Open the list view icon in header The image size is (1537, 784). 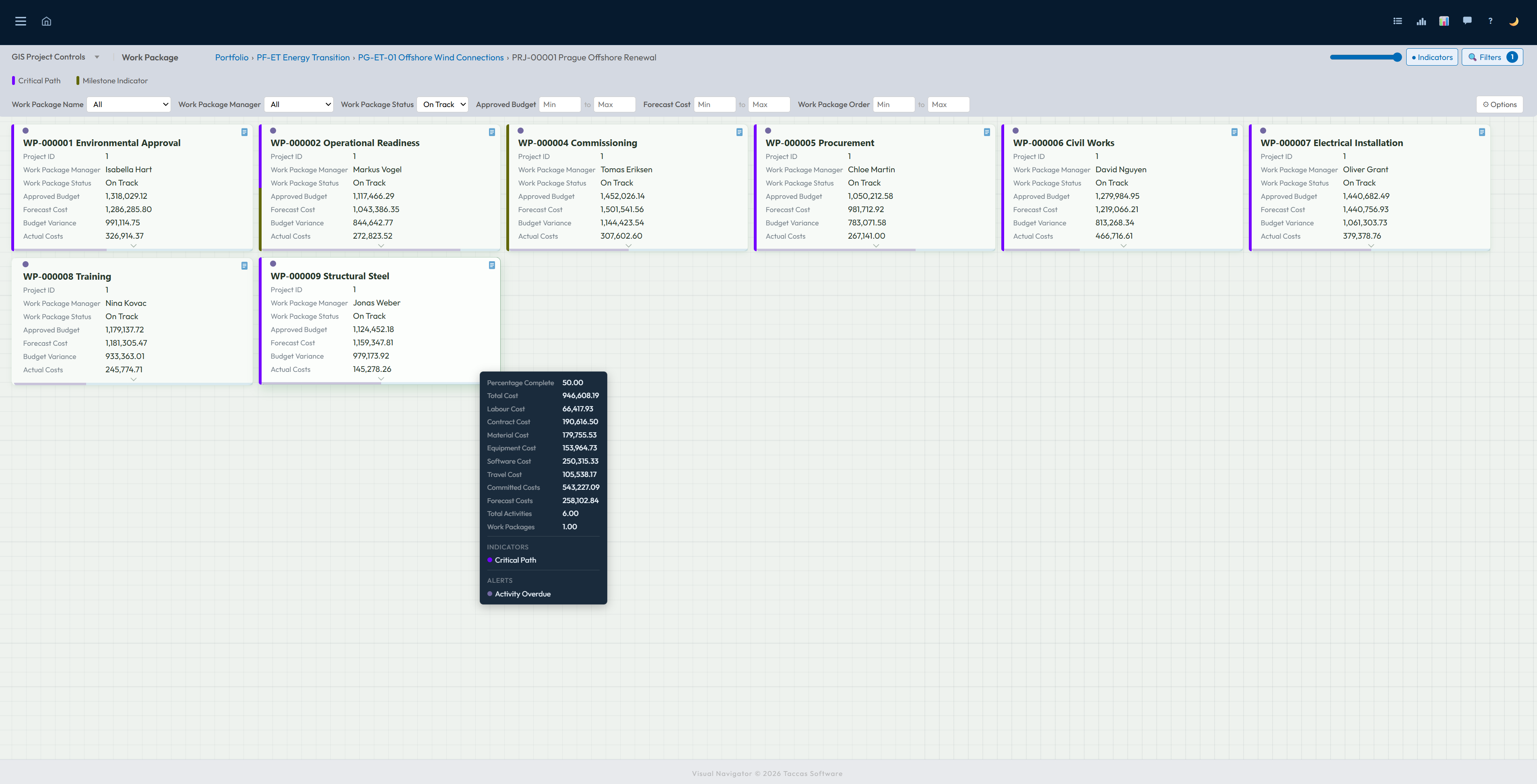coord(1397,21)
